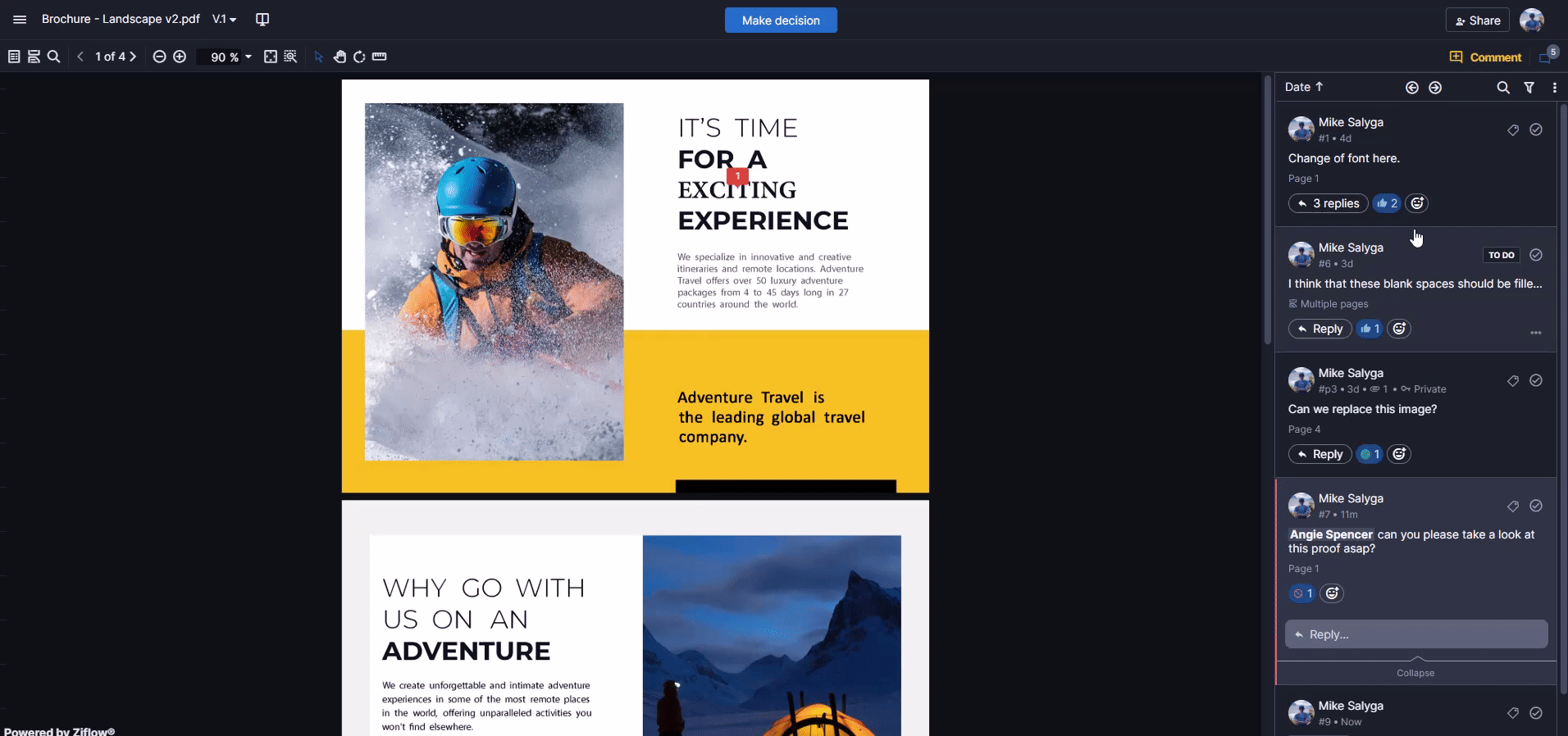Resolve the Angie Spencer mention comment
Image resolution: width=1568 pixels, height=736 pixels.
pyautogui.click(x=1536, y=506)
